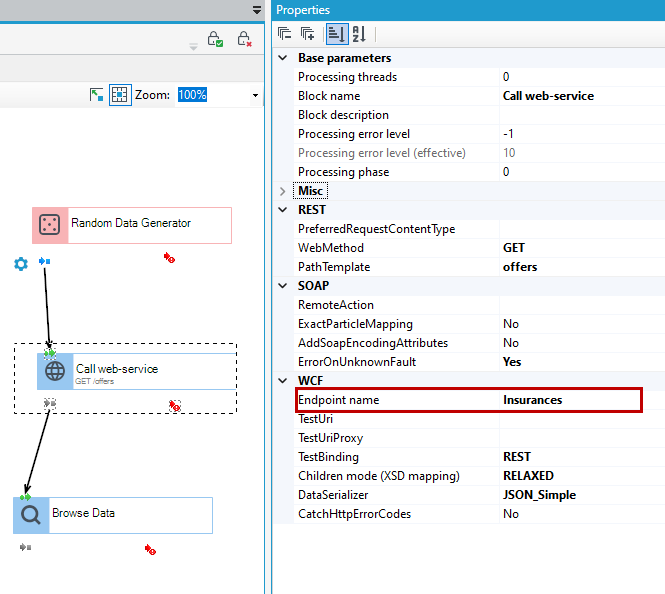
Task: Click the blue gear icon on the canvas
Action: tap(21, 264)
